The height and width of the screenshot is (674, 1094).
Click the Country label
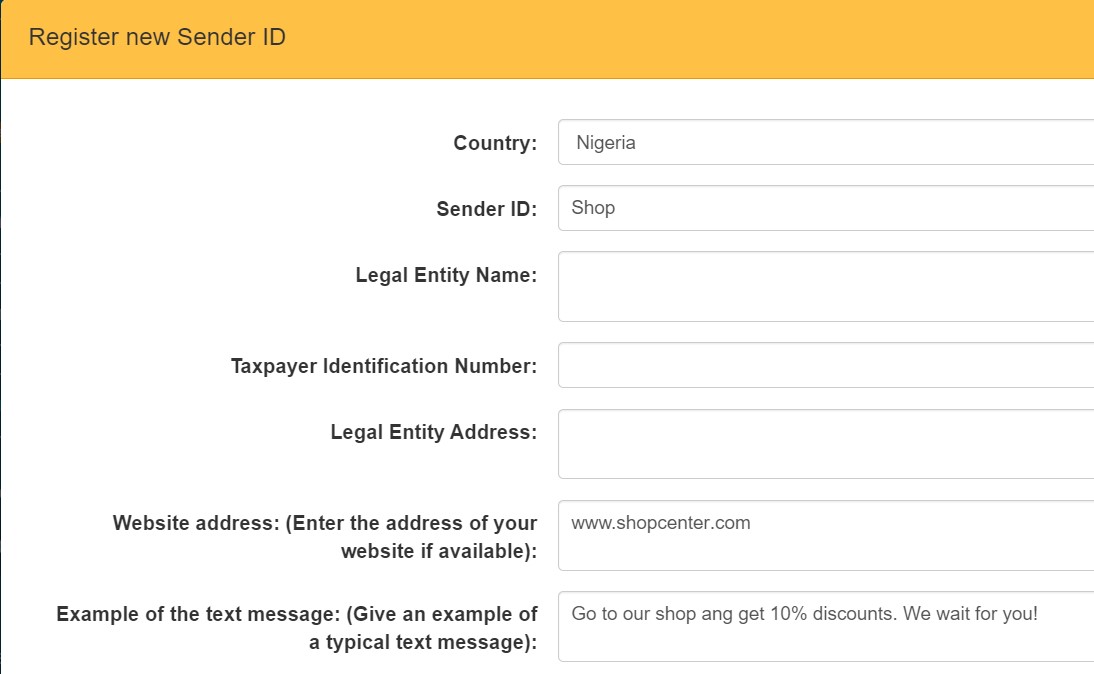(494, 143)
